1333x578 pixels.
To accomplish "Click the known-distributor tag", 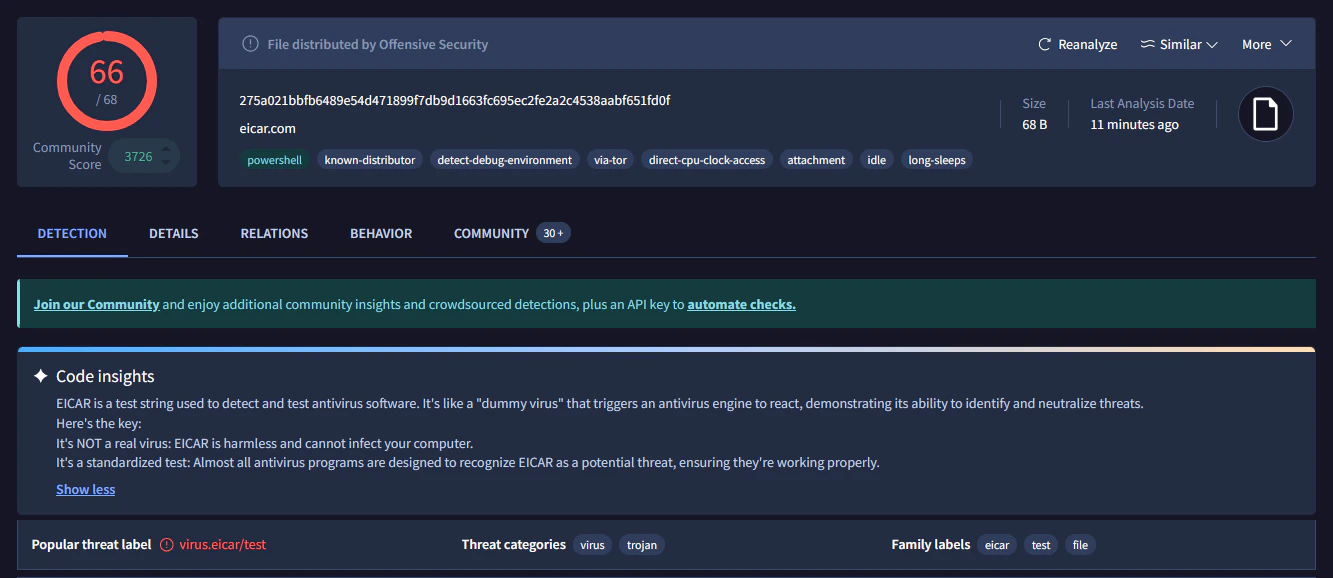I will (370, 160).
